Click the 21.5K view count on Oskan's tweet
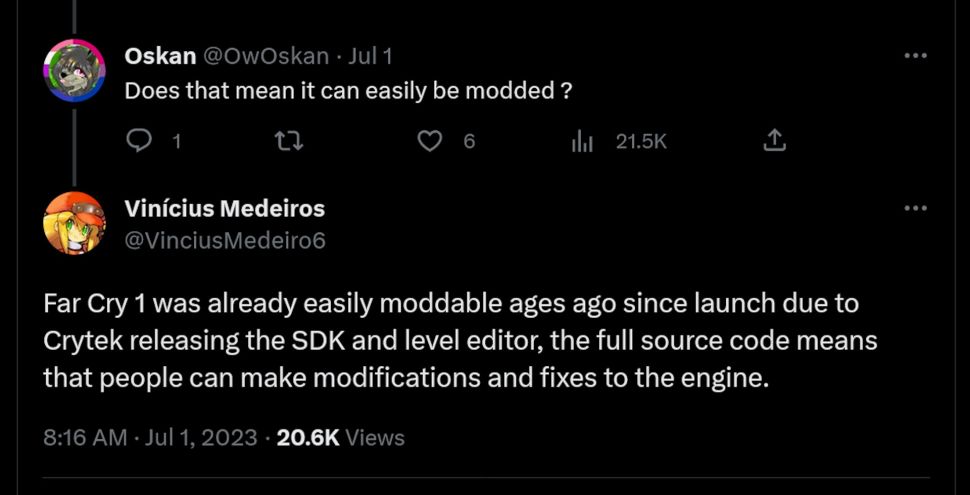The width and height of the screenshot is (970, 495). 641,142
